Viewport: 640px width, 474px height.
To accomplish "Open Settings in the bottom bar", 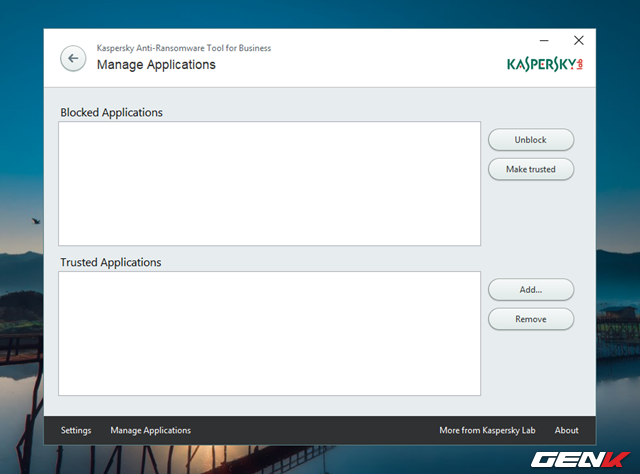I will (76, 430).
